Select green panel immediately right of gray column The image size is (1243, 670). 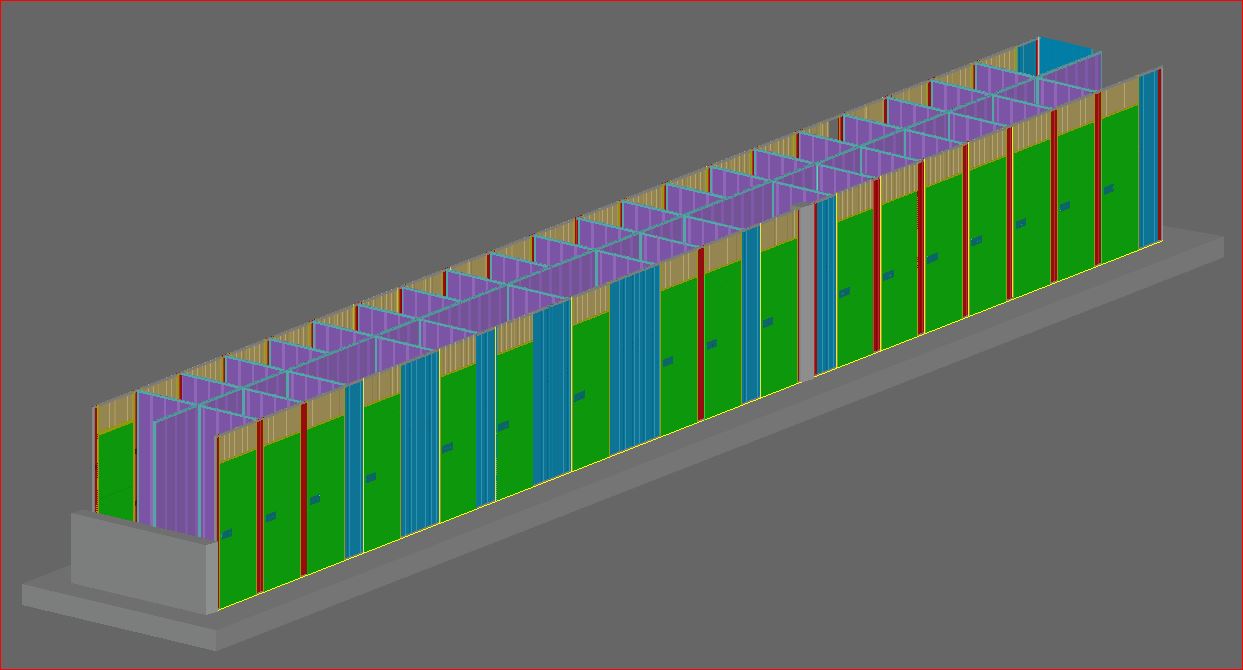coord(855,285)
